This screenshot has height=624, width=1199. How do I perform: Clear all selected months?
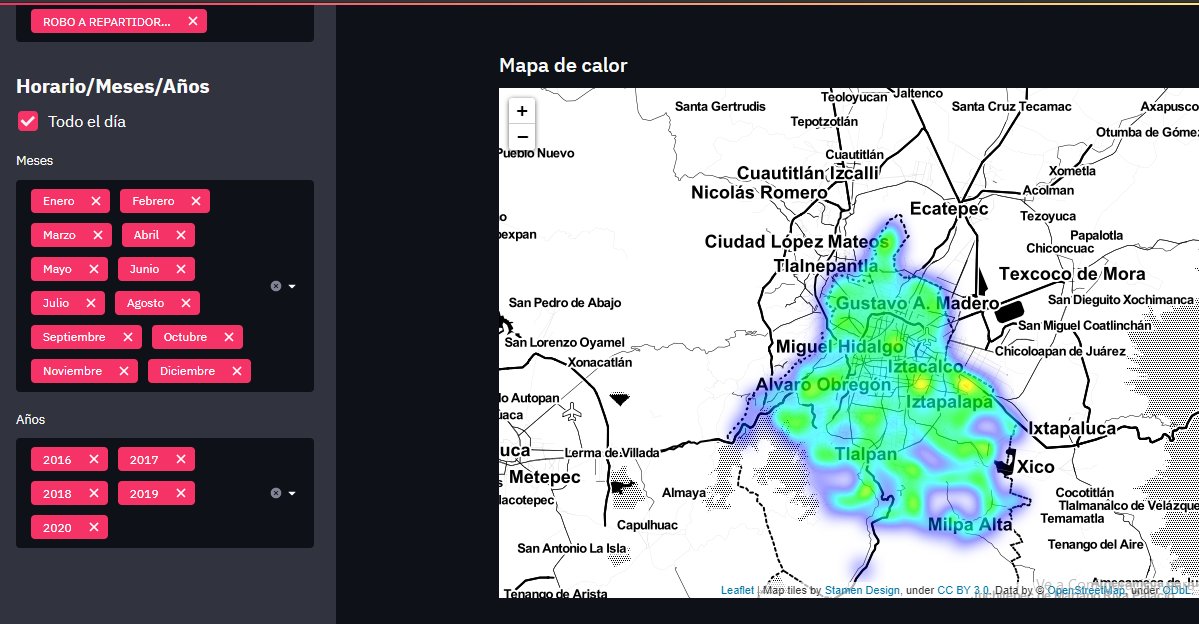coord(276,286)
